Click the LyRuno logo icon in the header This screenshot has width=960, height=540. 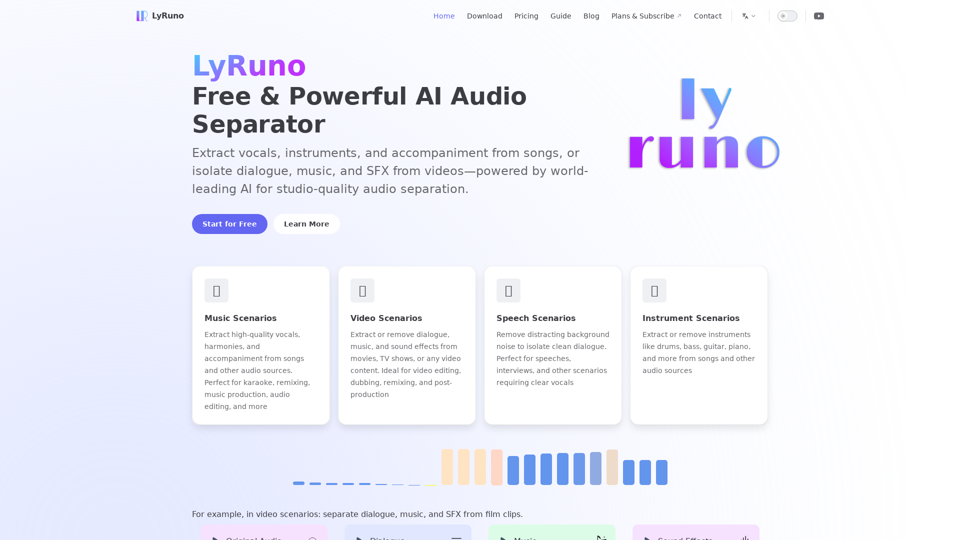141,16
